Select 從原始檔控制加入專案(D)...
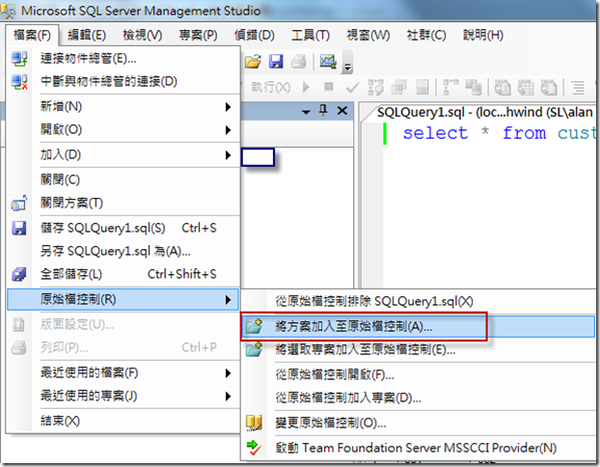The width and height of the screenshot is (600, 467). pyautogui.click(x=418, y=398)
